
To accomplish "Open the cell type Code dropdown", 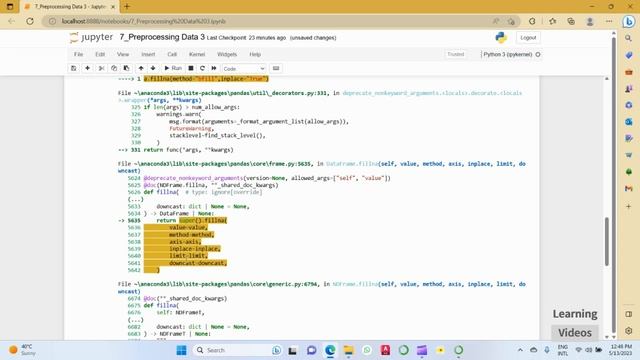I will point(244,69).
